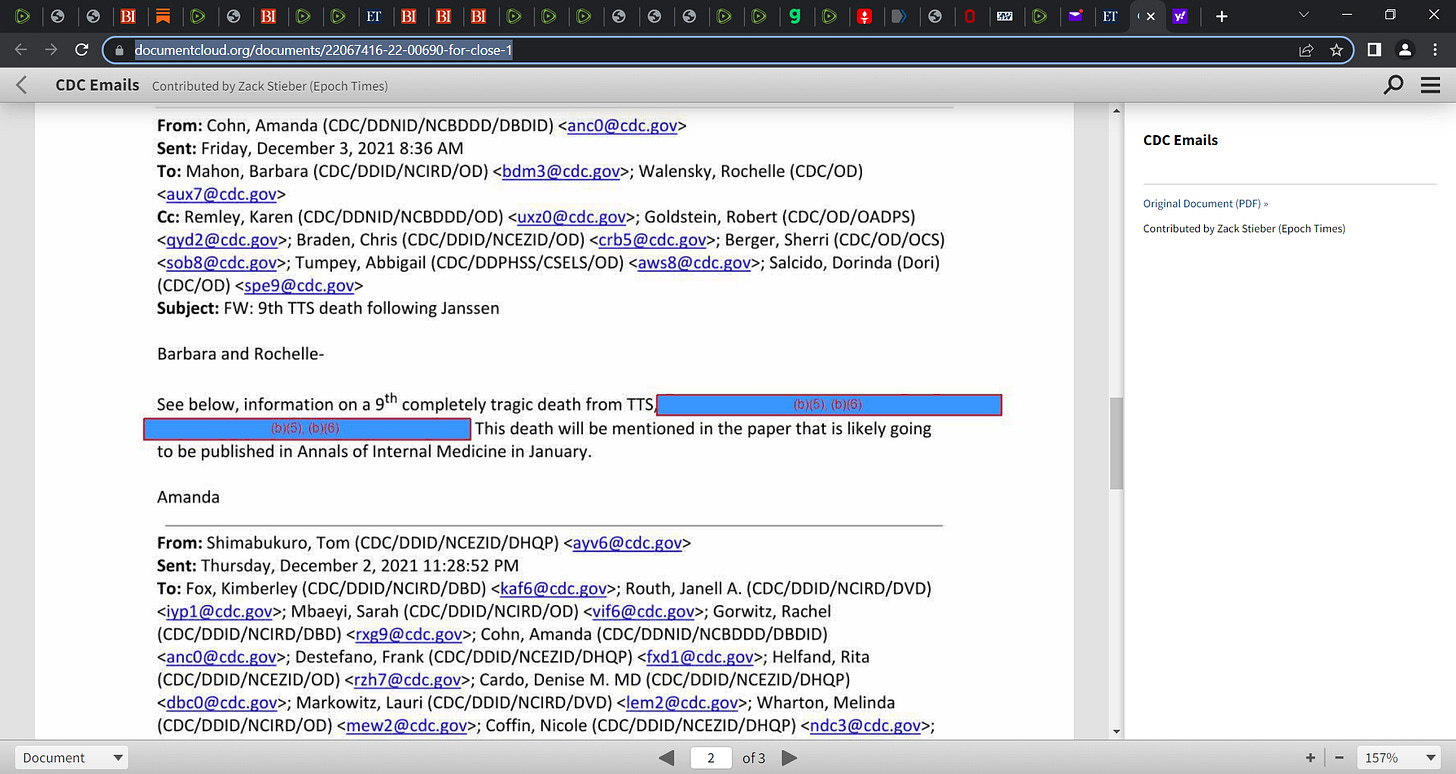
Task: Switch to the purple mail tab
Action: pyautogui.click(x=1075, y=16)
